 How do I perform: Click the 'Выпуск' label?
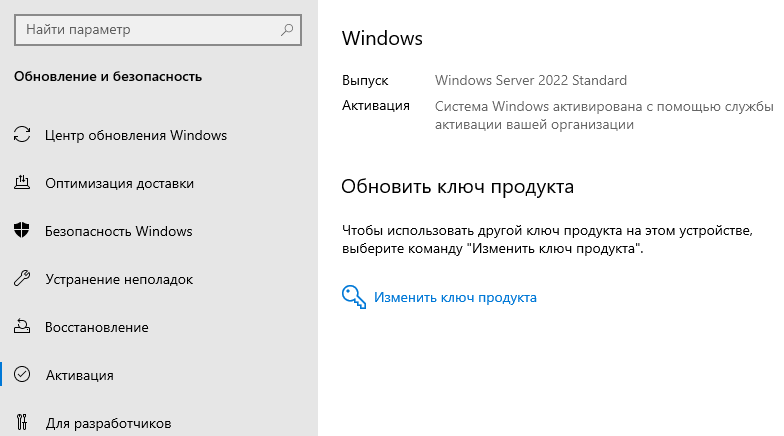point(365,81)
